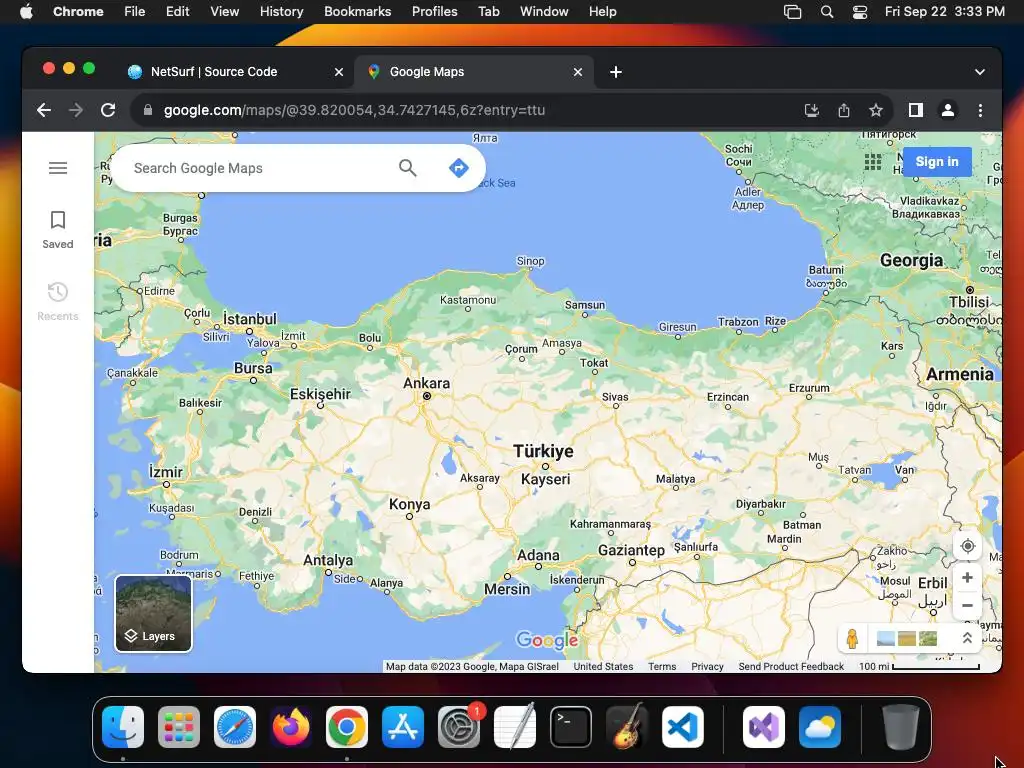Open a new browser tab

pyautogui.click(x=615, y=72)
